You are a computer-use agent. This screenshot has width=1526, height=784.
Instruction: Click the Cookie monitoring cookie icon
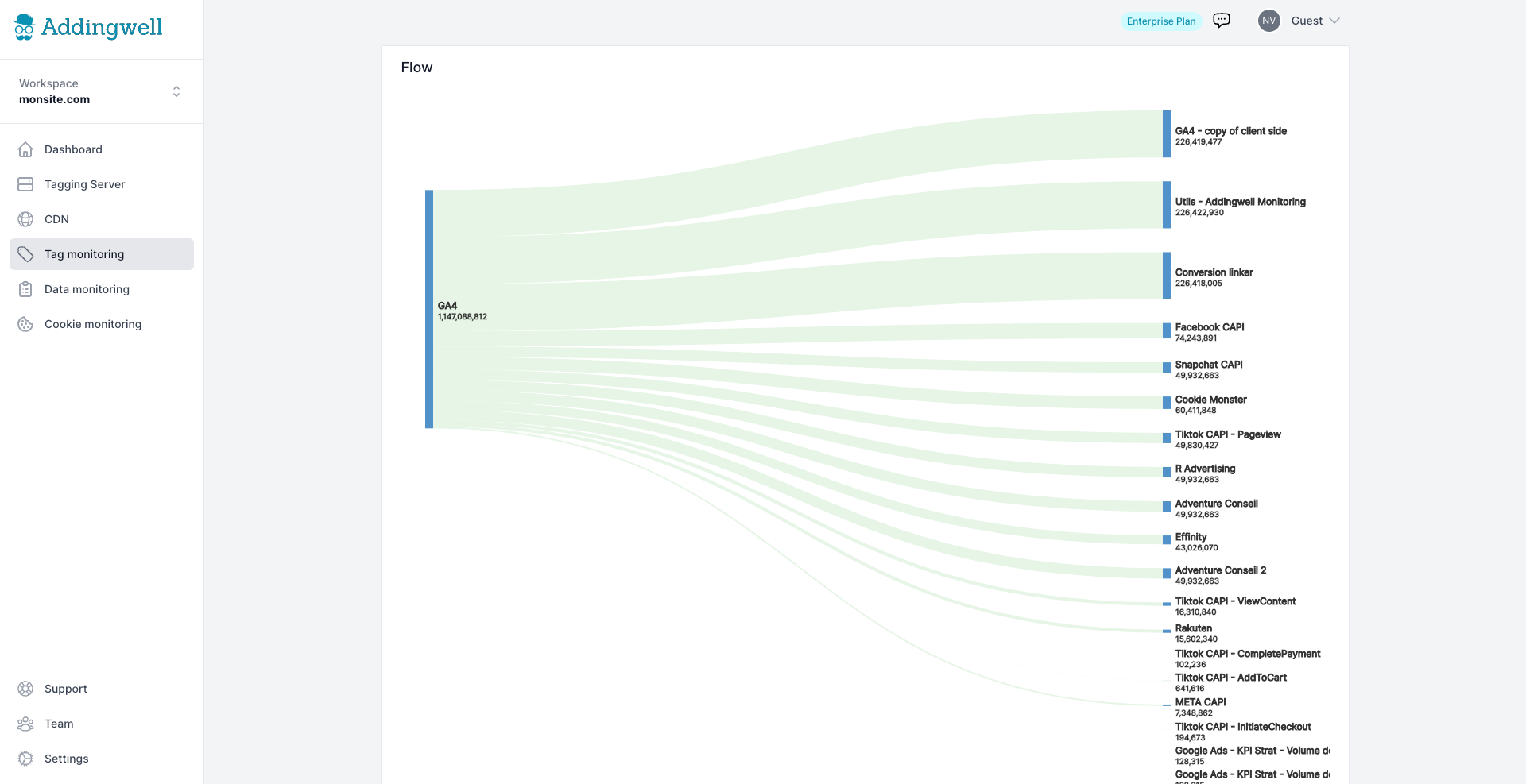click(25, 324)
